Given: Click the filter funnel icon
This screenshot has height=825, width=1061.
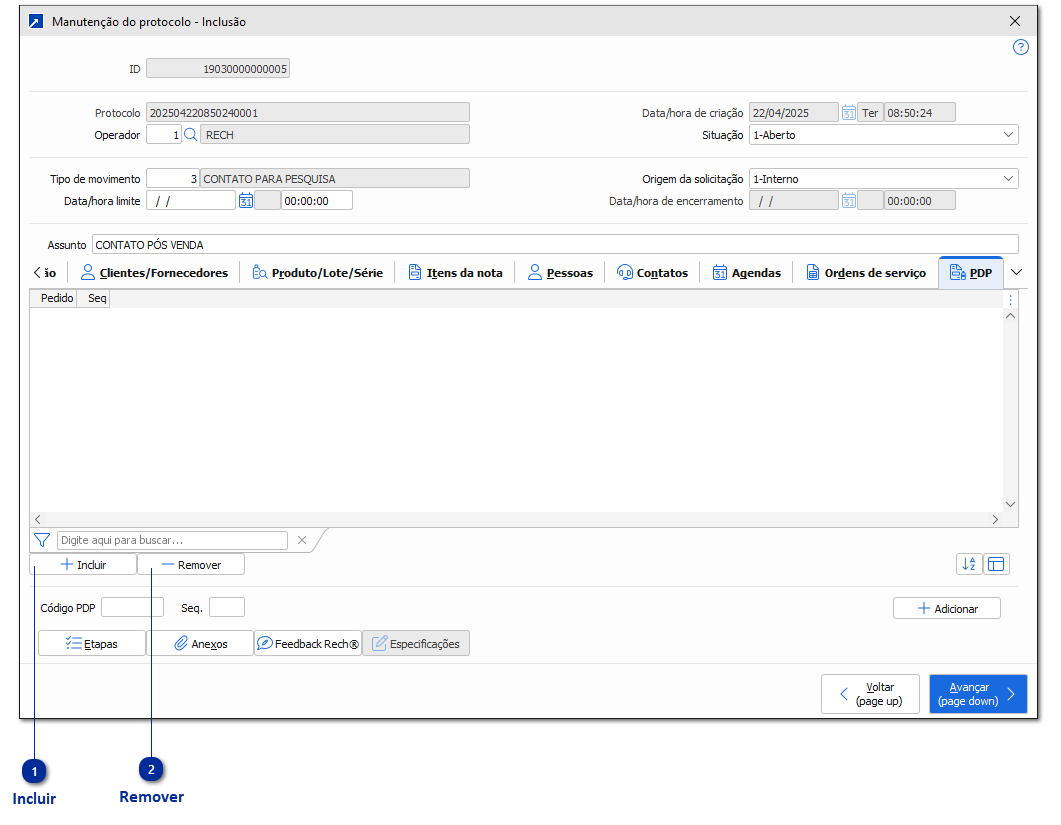Looking at the screenshot, I should (42, 540).
